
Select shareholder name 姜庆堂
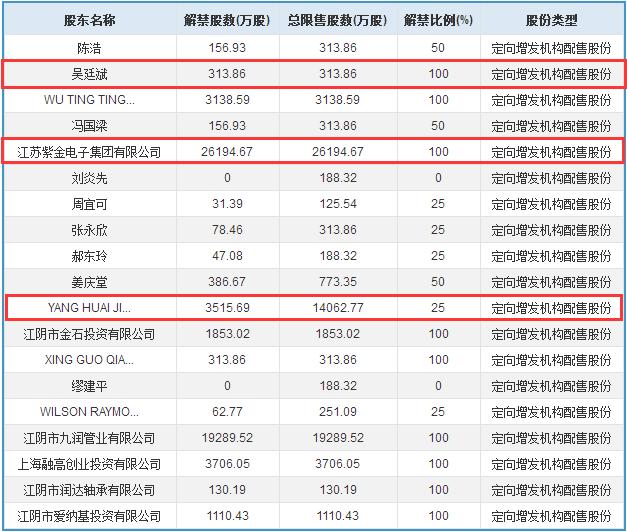coord(90,282)
